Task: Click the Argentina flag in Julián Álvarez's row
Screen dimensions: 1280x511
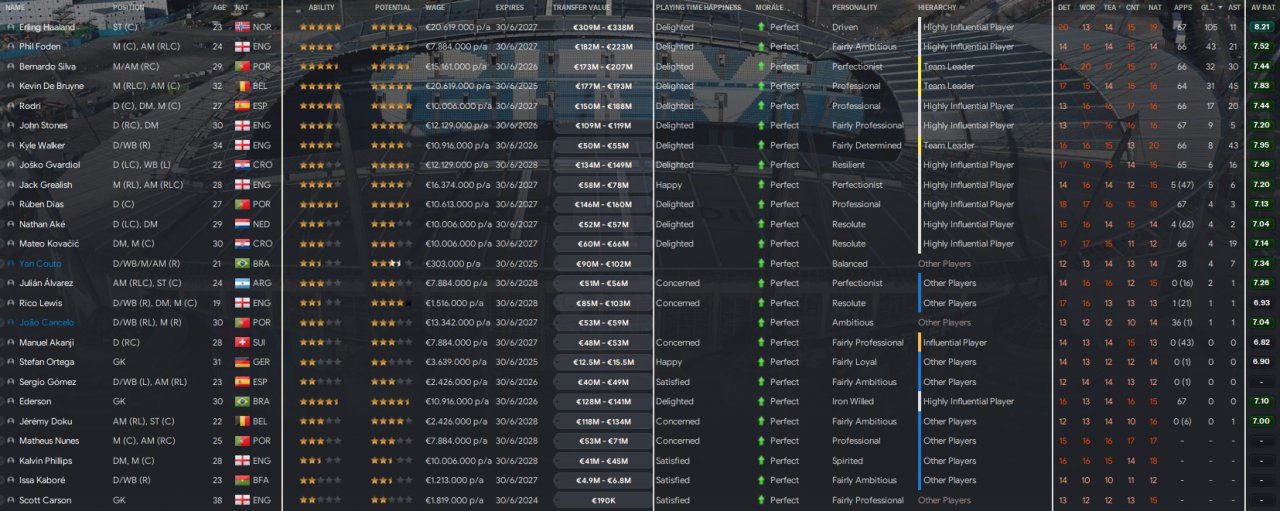Action: tap(242, 283)
